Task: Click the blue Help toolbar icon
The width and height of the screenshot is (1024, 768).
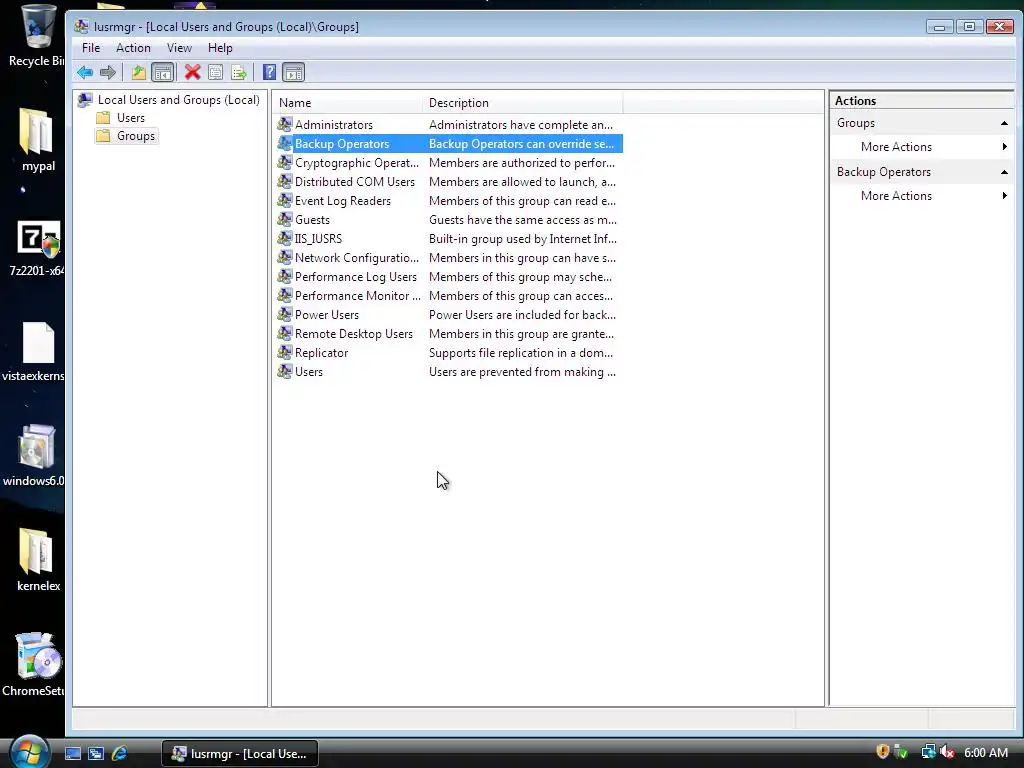Action: coord(269,72)
